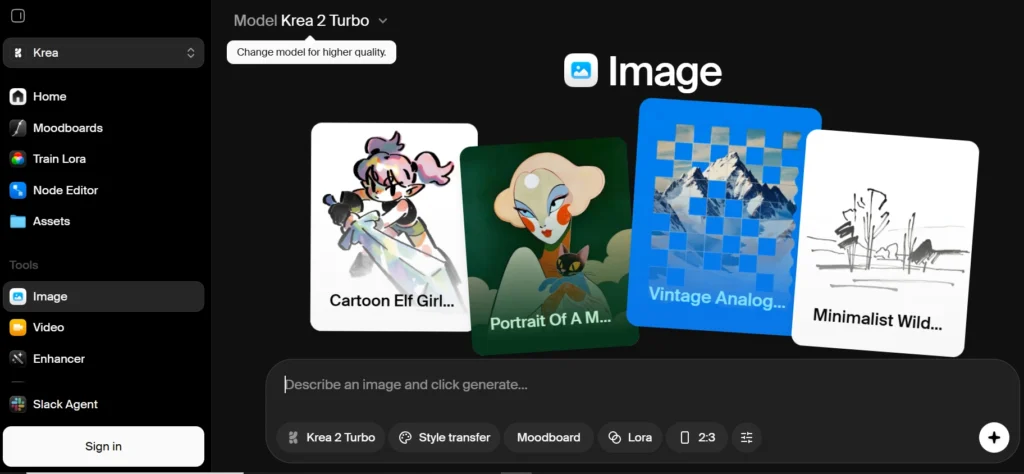The height and width of the screenshot is (474, 1024).
Task: Click the Enhancer tool icon
Action: point(18,358)
